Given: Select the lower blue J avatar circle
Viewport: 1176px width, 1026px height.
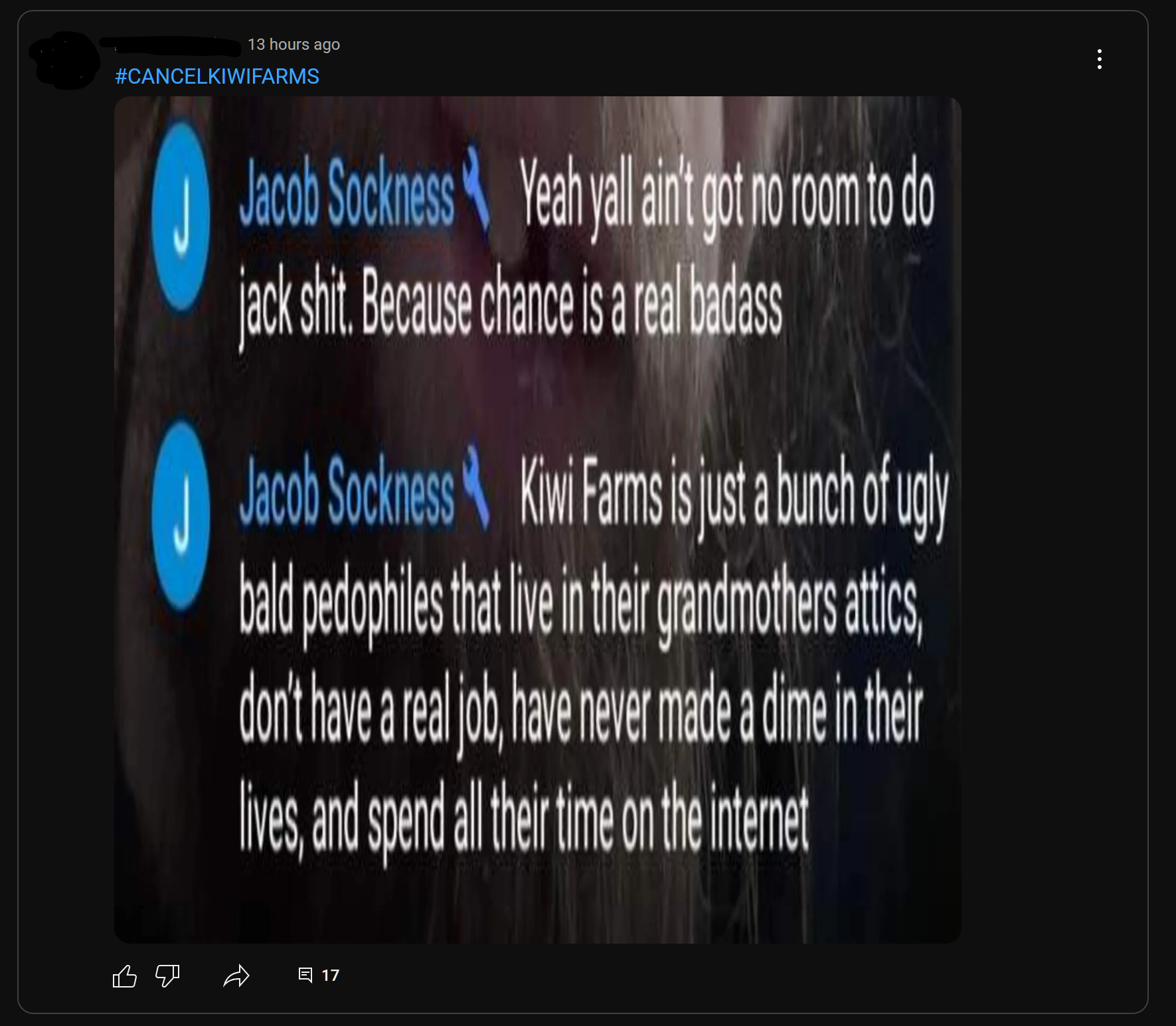Looking at the screenshot, I should pyautogui.click(x=181, y=515).
